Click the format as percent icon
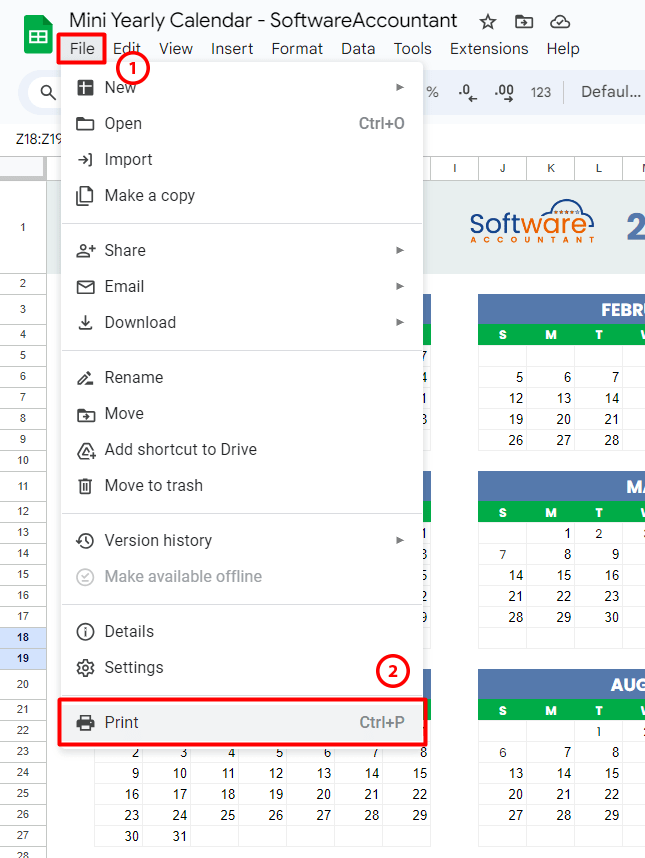Image resolution: width=645 pixels, height=858 pixels. coord(432,92)
